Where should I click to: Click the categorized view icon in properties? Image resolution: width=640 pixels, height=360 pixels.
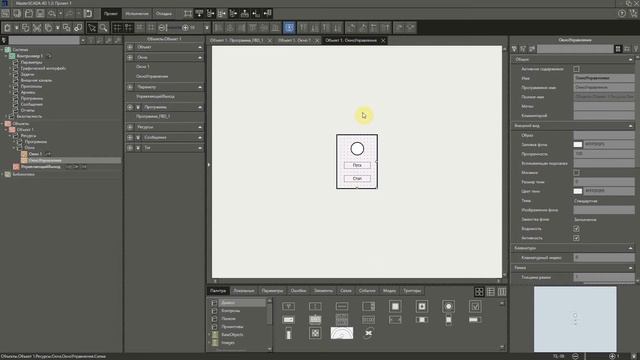tap(618, 49)
